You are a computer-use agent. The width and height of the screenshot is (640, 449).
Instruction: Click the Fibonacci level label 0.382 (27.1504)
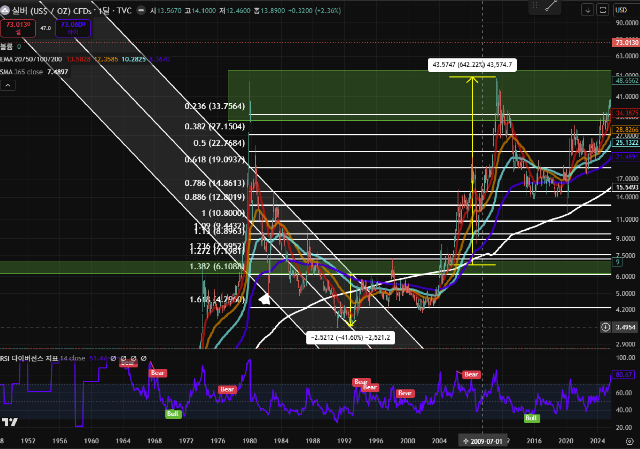215,127
